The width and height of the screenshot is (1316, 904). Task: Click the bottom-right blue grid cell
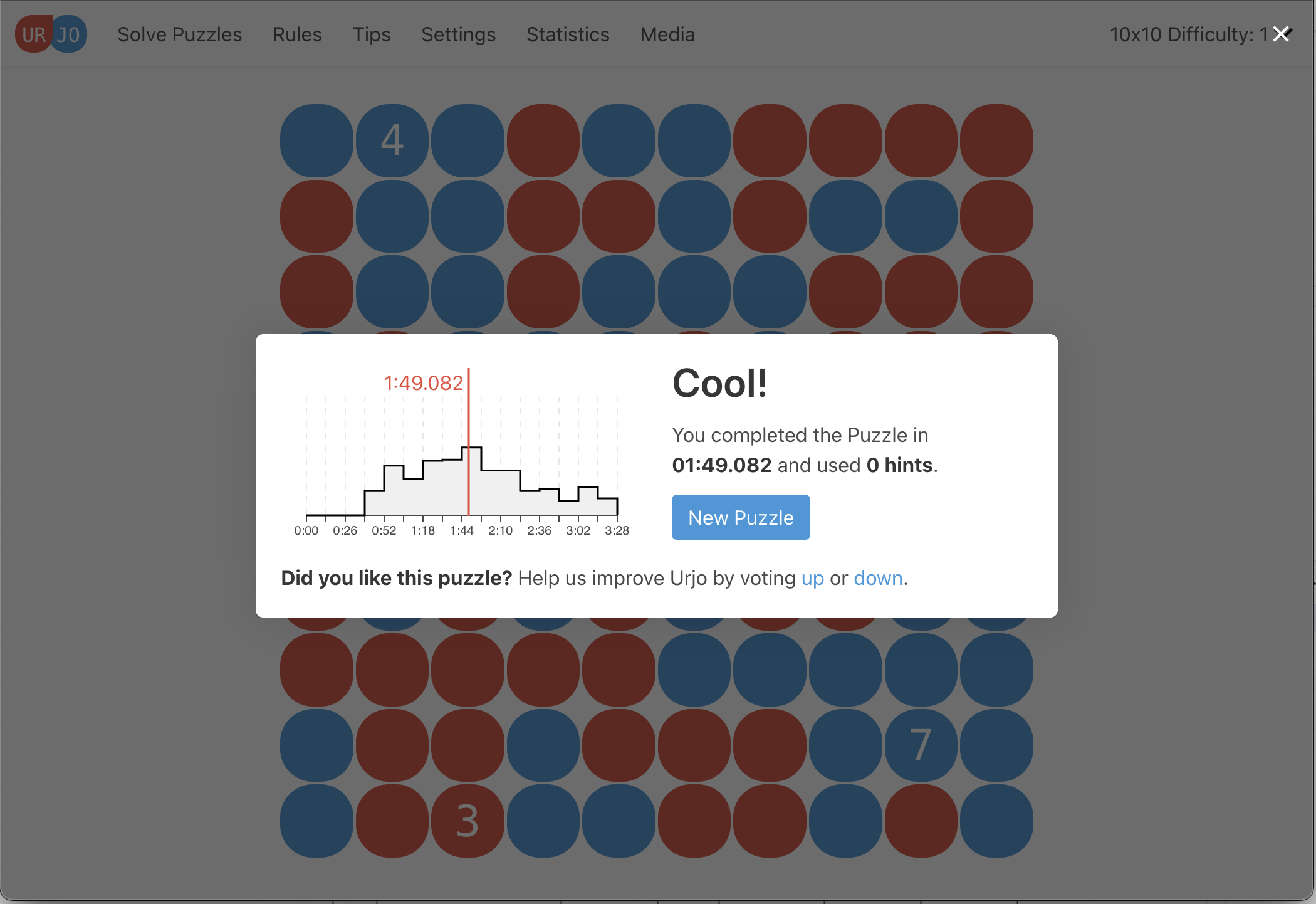pos(996,821)
